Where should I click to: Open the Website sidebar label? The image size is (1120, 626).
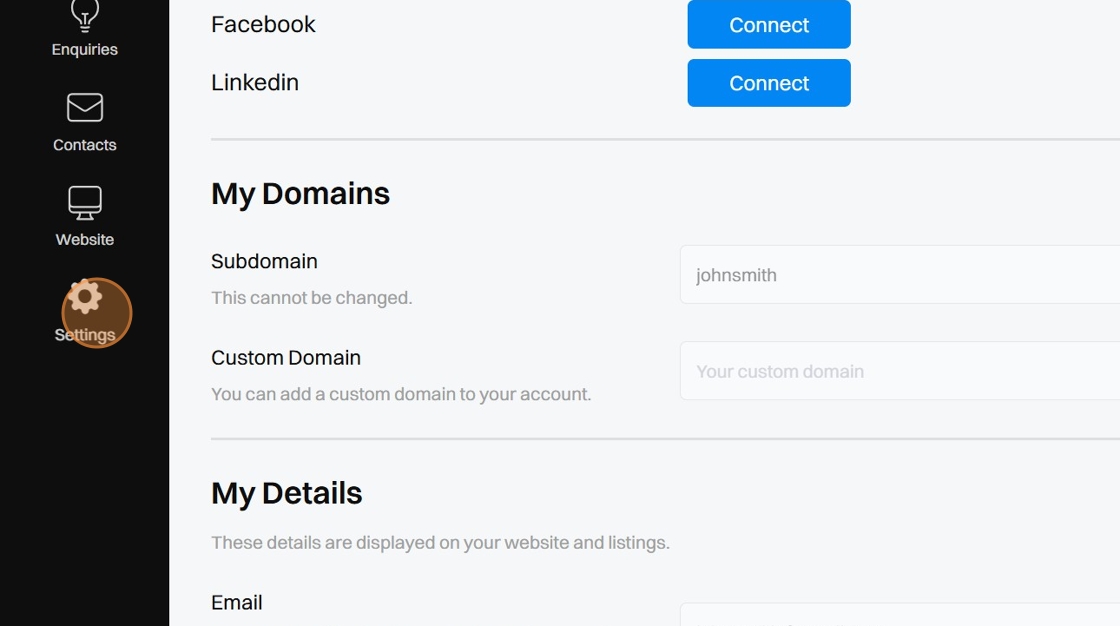tap(85, 240)
